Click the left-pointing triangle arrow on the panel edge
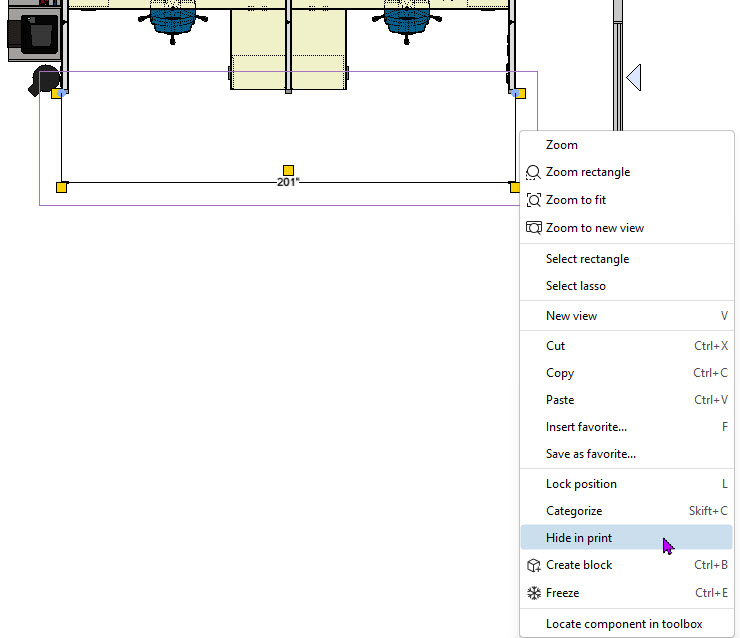This screenshot has height=638, width=740. [634, 77]
